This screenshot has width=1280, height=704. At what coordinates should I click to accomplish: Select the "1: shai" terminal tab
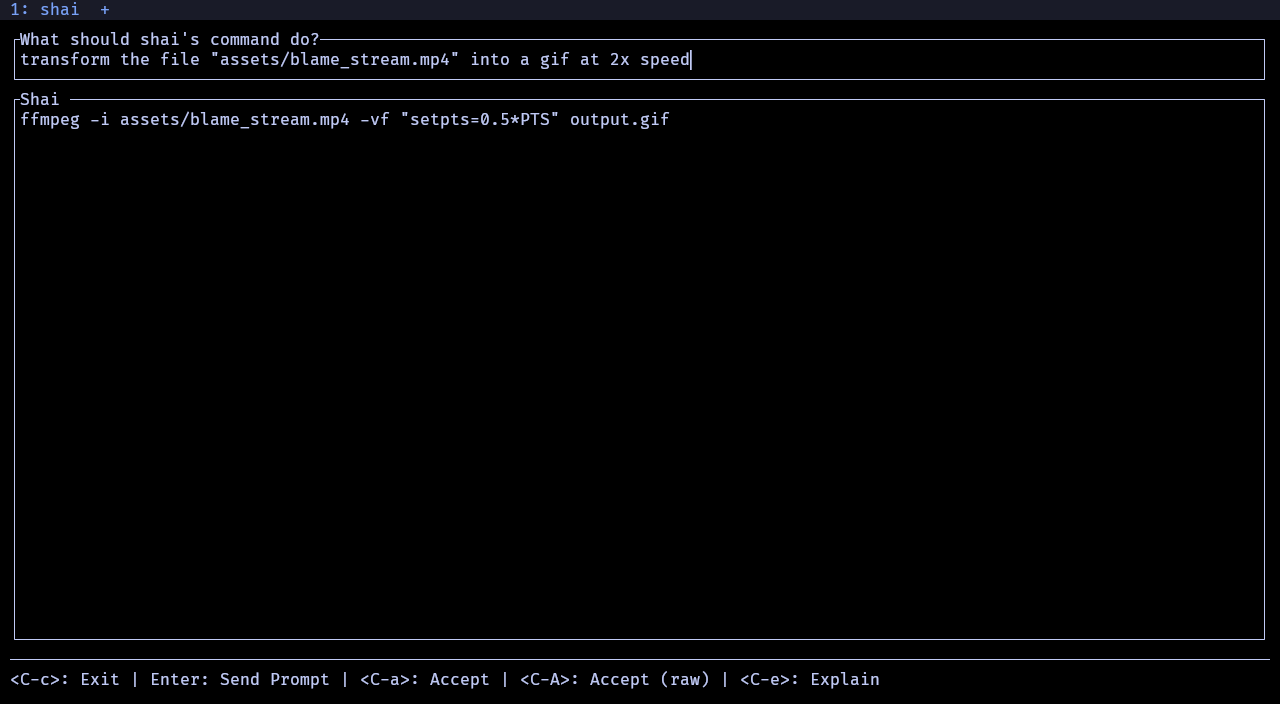pos(45,10)
